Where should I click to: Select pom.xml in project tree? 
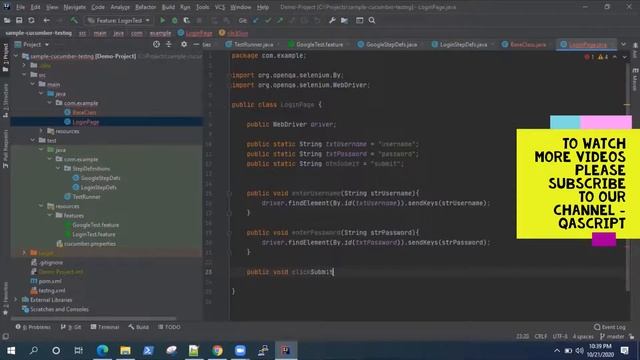pos(50,281)
